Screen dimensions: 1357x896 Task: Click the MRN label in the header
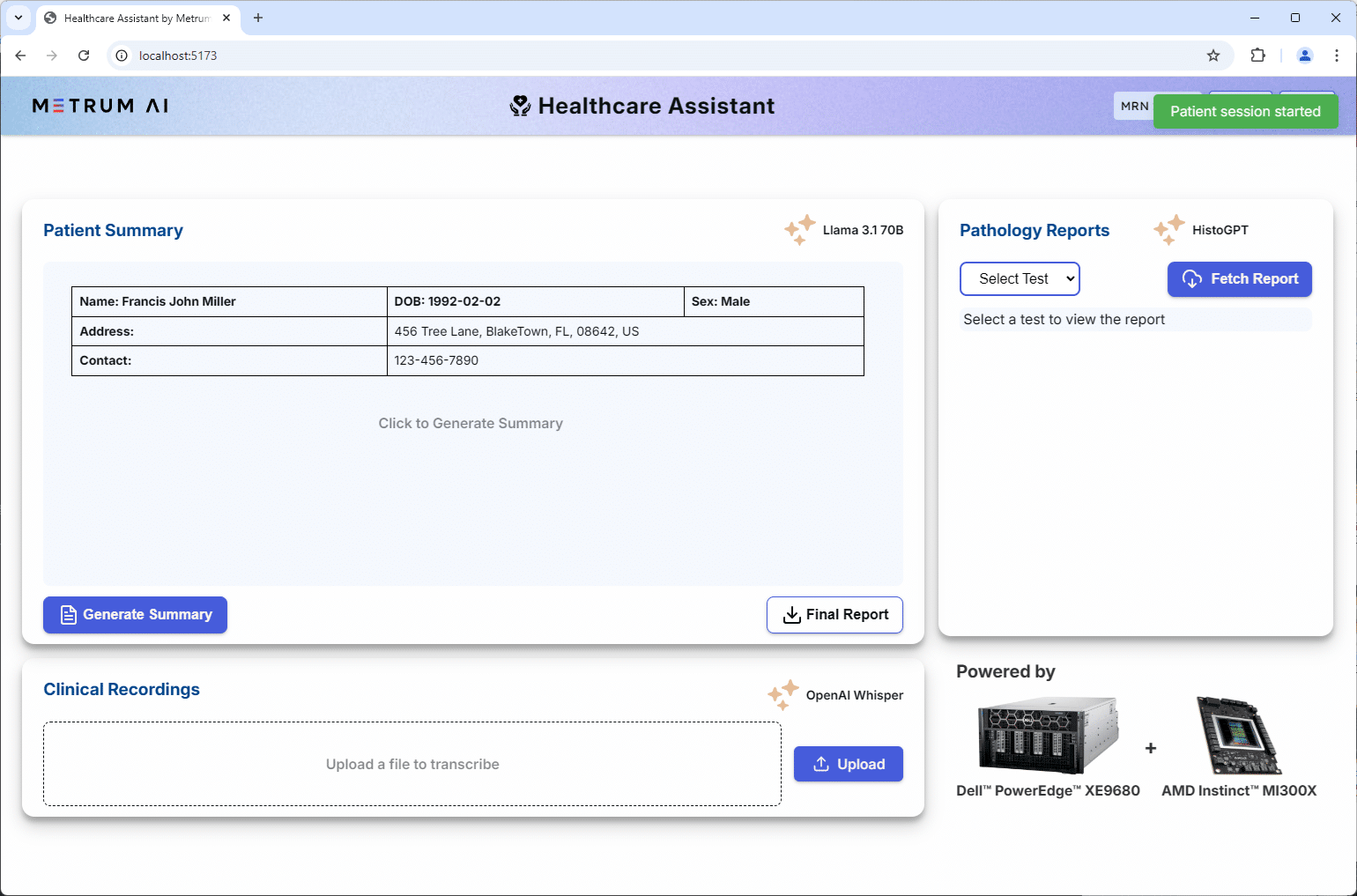(x=1134, y=106)
